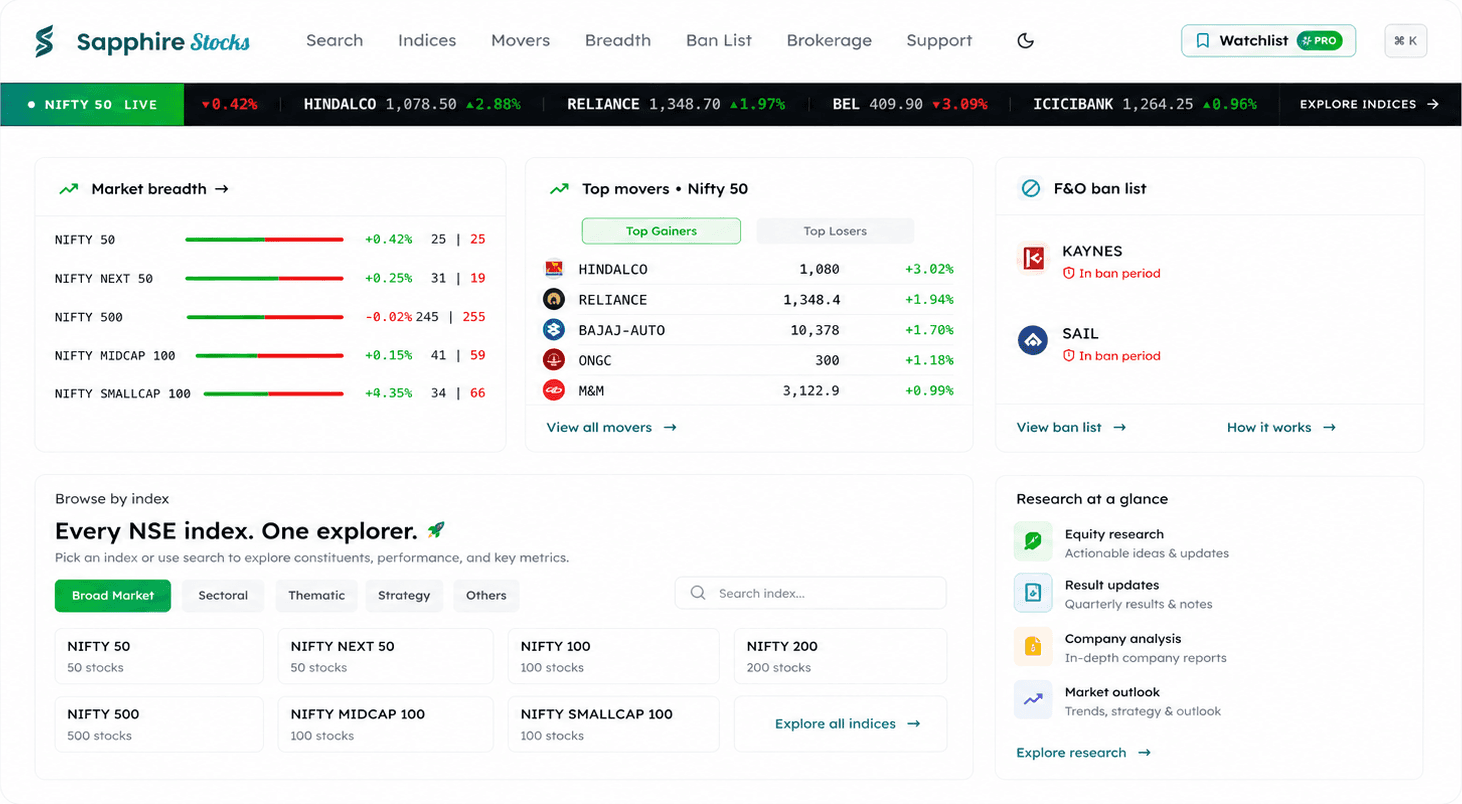
Task: Open the NIFTY 100 index card
Action: pyautogui.click(x=613, y=656)
